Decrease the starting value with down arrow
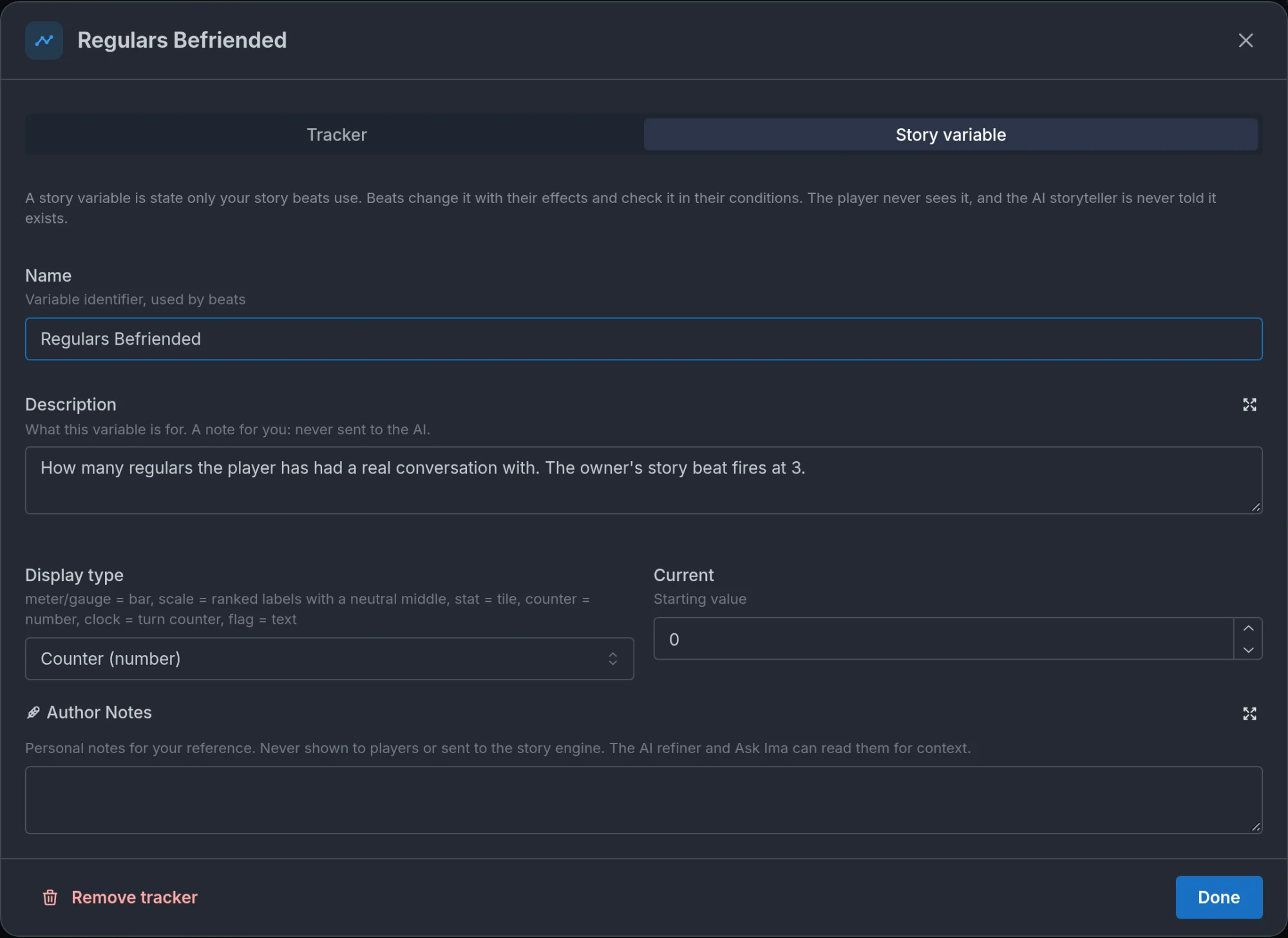The width and height of the screenshot is (1288, 938). [1248, 650]
